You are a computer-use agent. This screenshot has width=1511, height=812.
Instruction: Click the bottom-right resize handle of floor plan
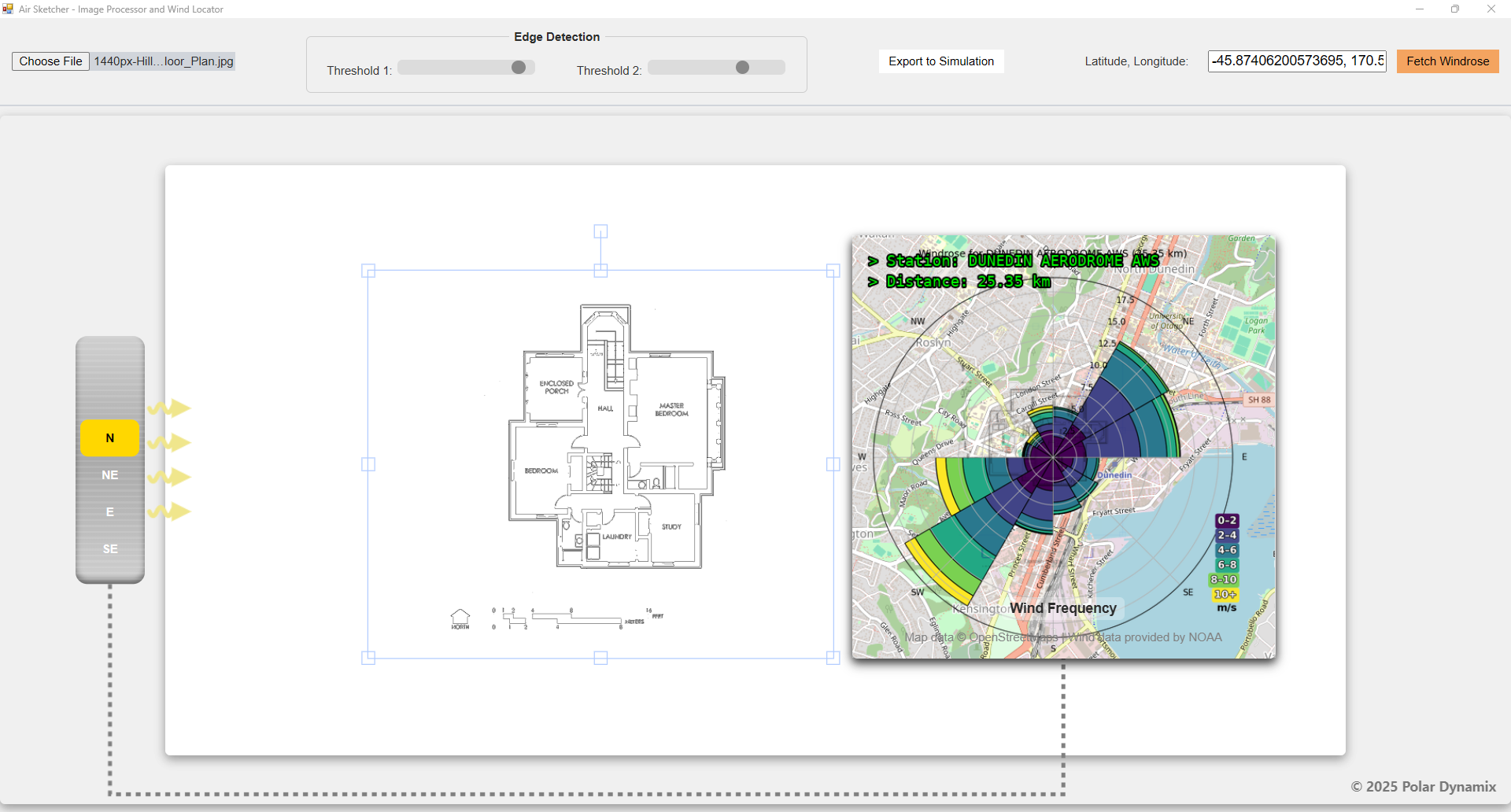point(833,658)
